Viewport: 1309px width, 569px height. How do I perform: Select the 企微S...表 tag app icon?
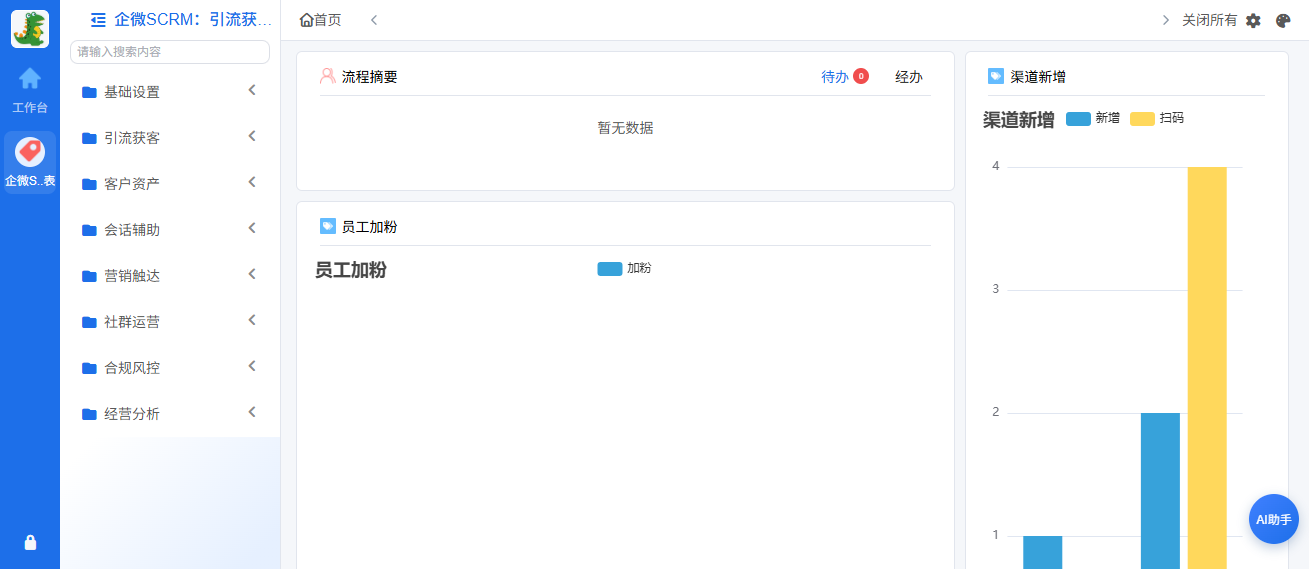[x=30, y=152]
